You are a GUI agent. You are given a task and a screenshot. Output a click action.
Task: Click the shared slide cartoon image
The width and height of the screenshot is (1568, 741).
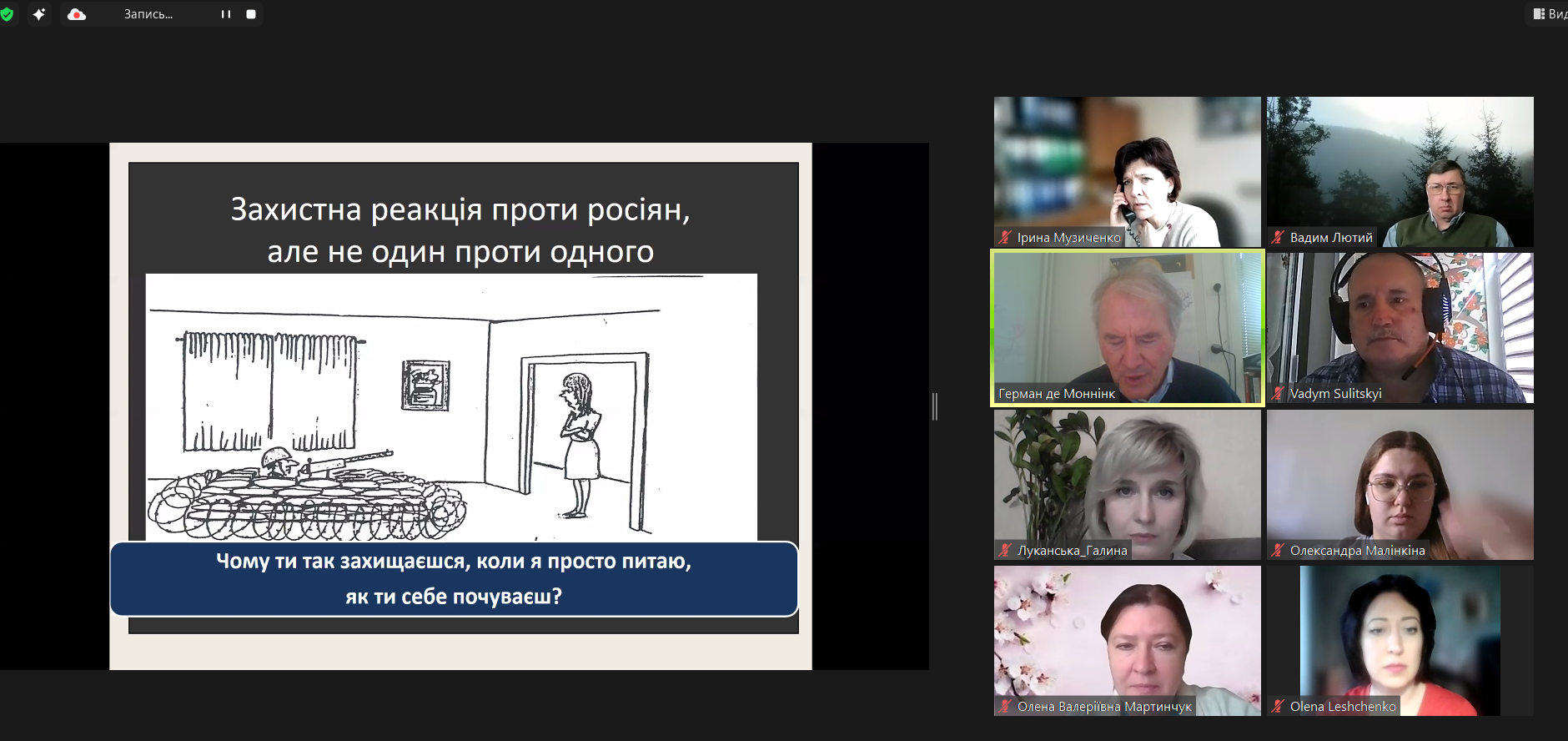tap(451, 406)
